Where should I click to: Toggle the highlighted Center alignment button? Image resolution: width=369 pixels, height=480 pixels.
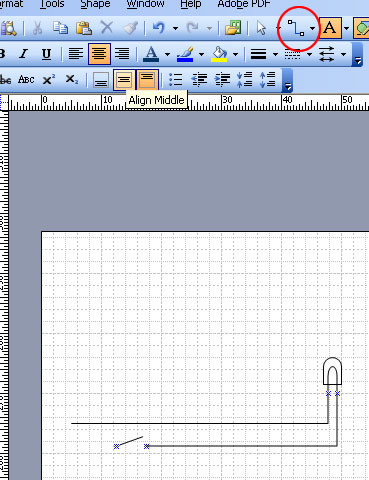coord(99,54)
